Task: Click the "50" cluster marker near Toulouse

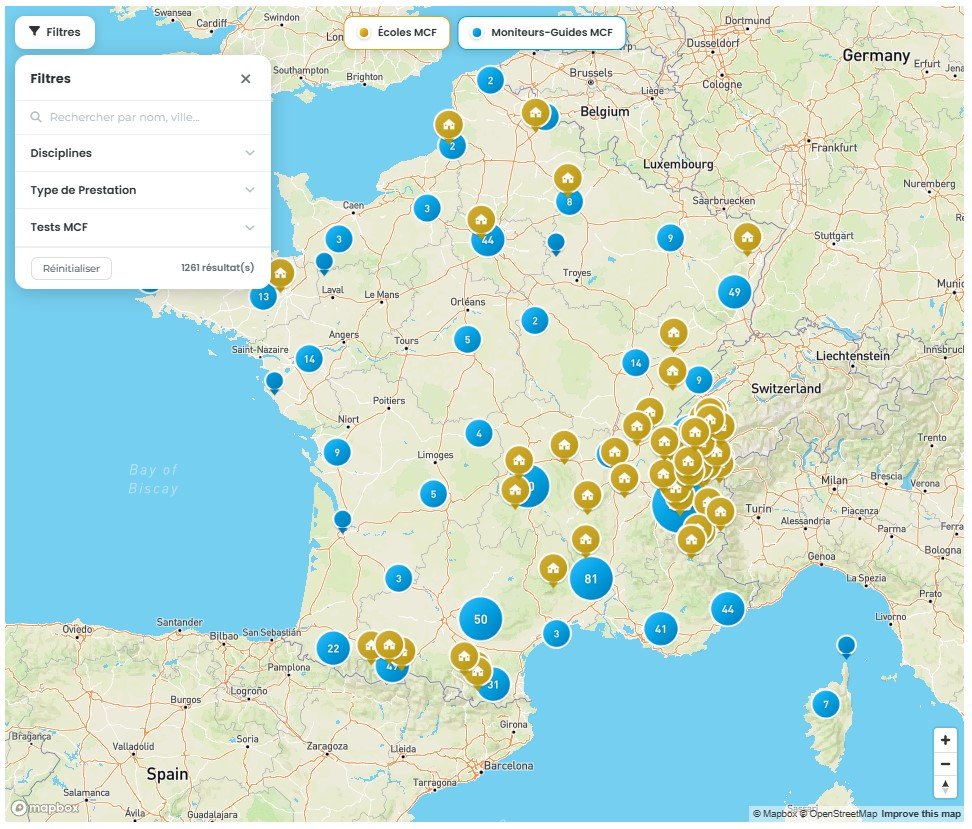Action: [481, 618]
